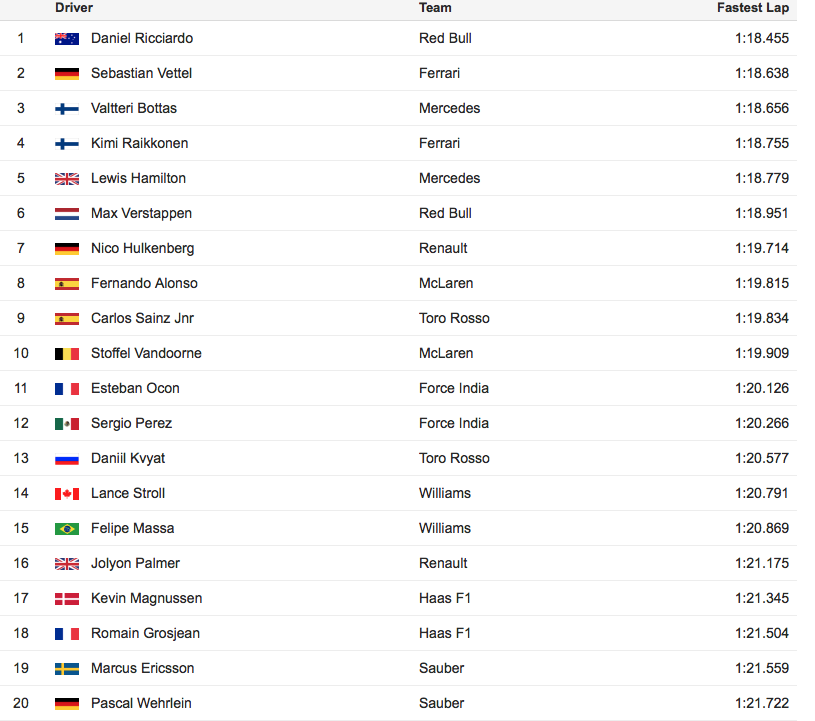Viewport: 815px width, 721px height.
Task: Click the Brazilian flag beside Felipe Massa
Action: pos(67,529)
